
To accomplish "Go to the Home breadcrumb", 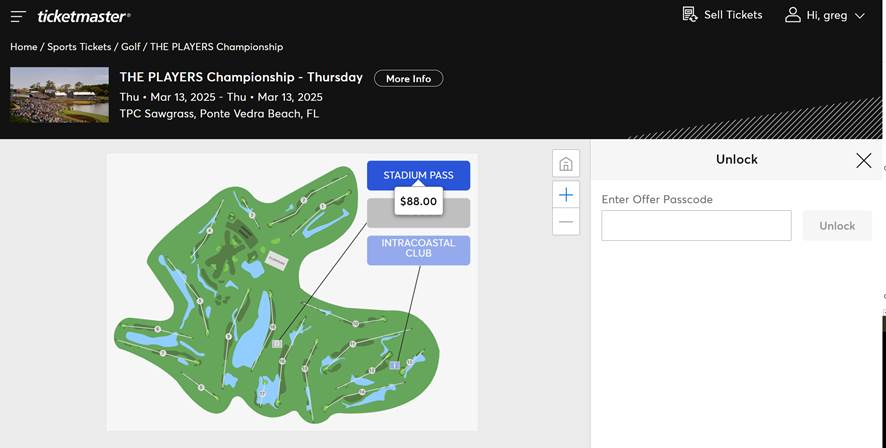I will [24, 47].
